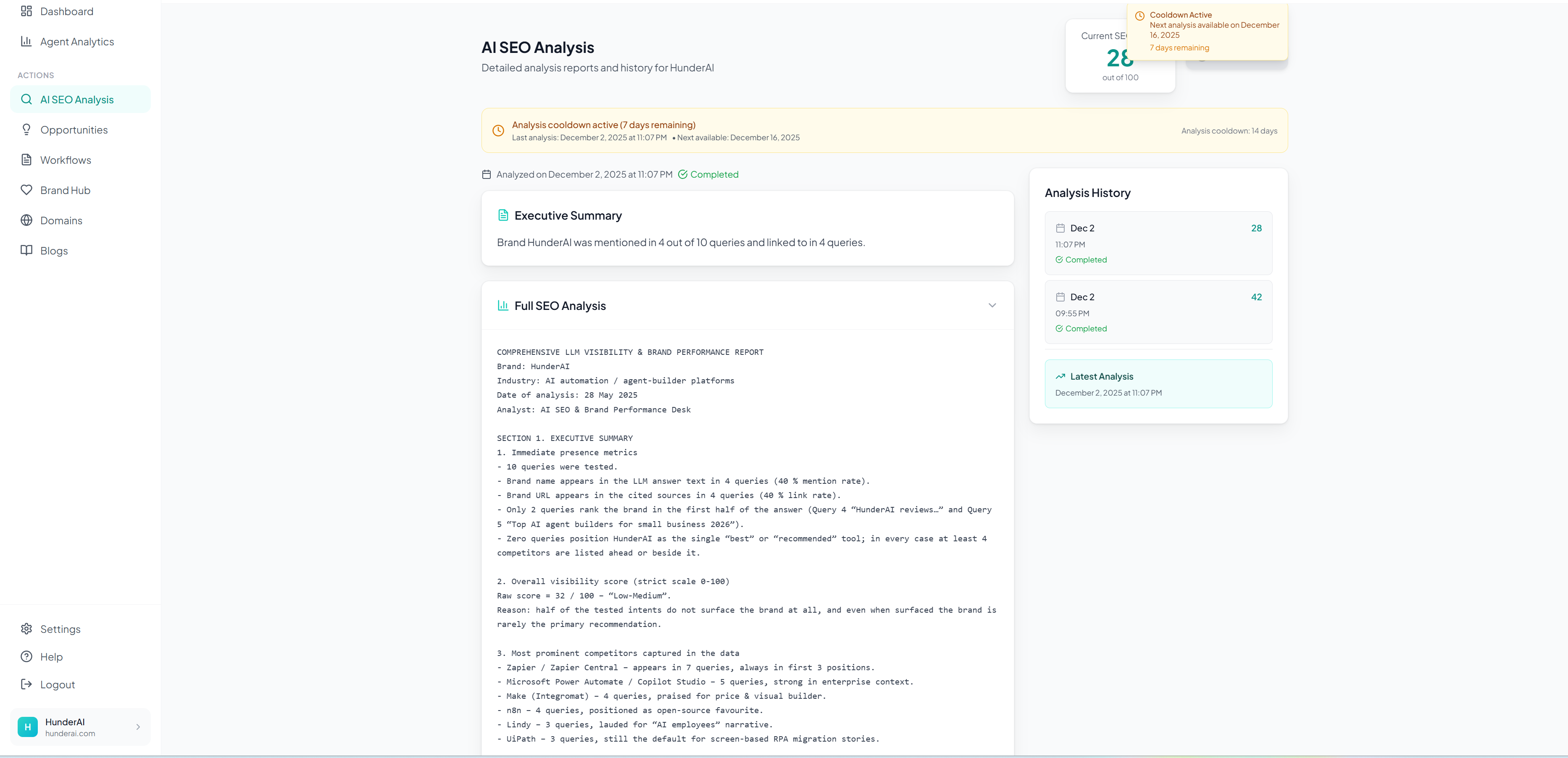Click the Help question-mark icon
The width and height of the screenshot is (1568, 758).
click(x=27, y=656)
